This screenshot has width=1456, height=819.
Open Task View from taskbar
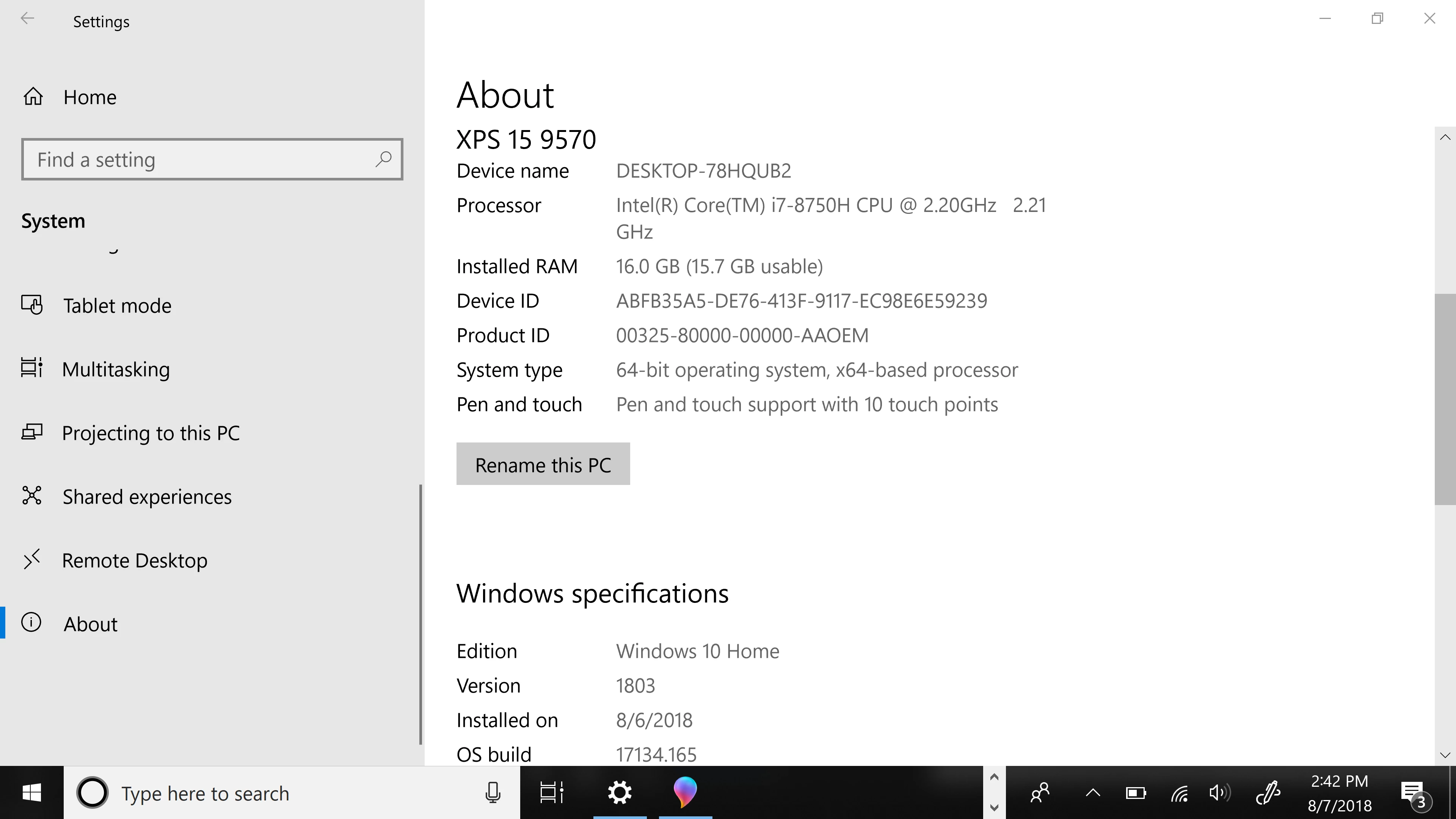coord(551,793)
